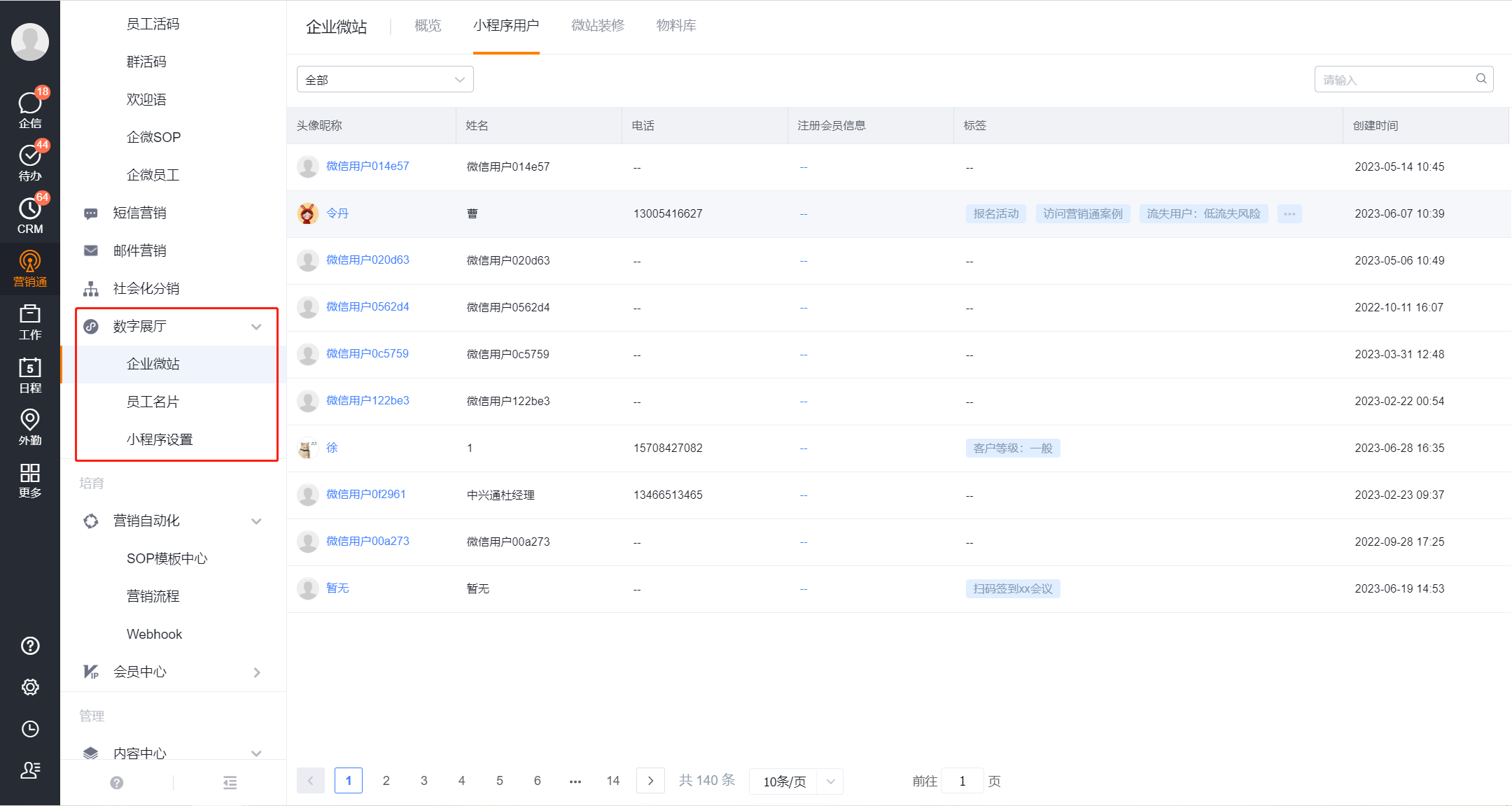Open the 日程 calendar icon
Image resolution: width=1512 pixels, height=806 pixels.
click(30, 375)
